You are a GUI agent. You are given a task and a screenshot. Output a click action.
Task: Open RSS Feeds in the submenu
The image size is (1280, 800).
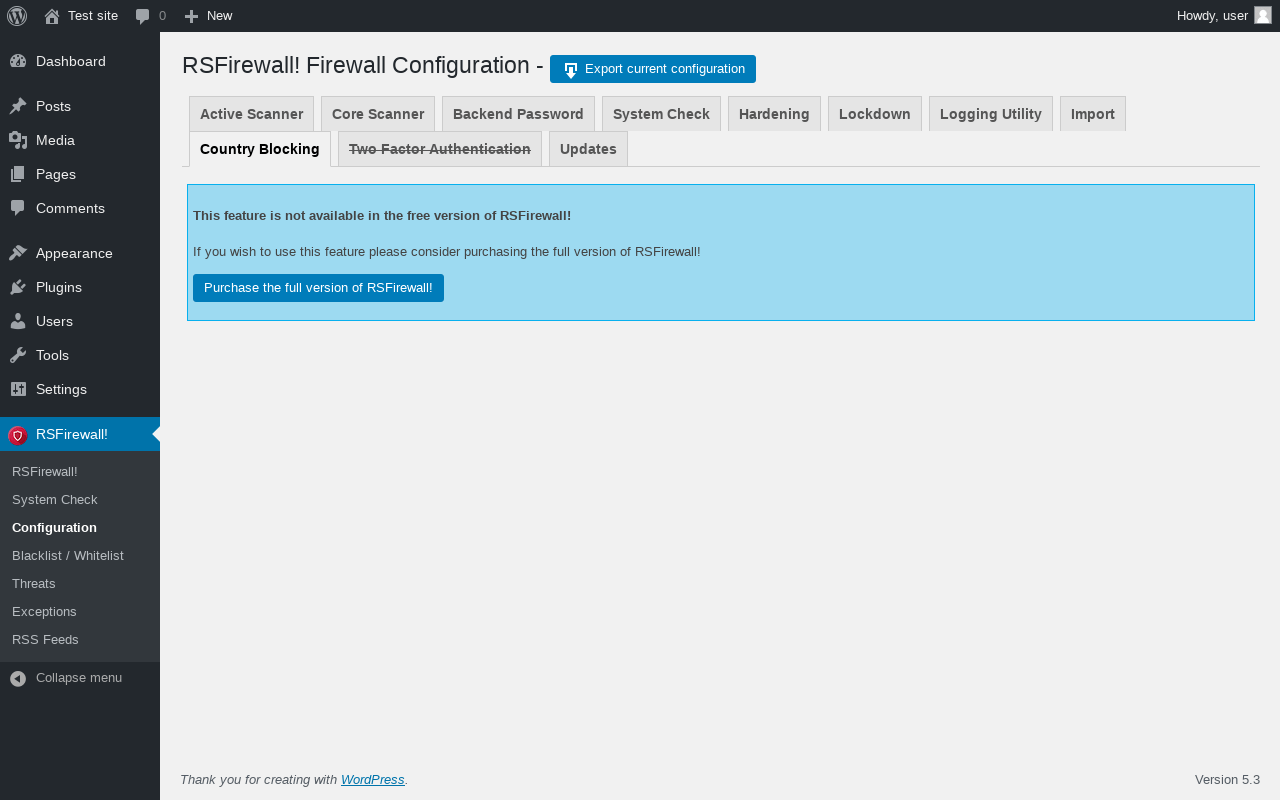(x=80, y=639)
